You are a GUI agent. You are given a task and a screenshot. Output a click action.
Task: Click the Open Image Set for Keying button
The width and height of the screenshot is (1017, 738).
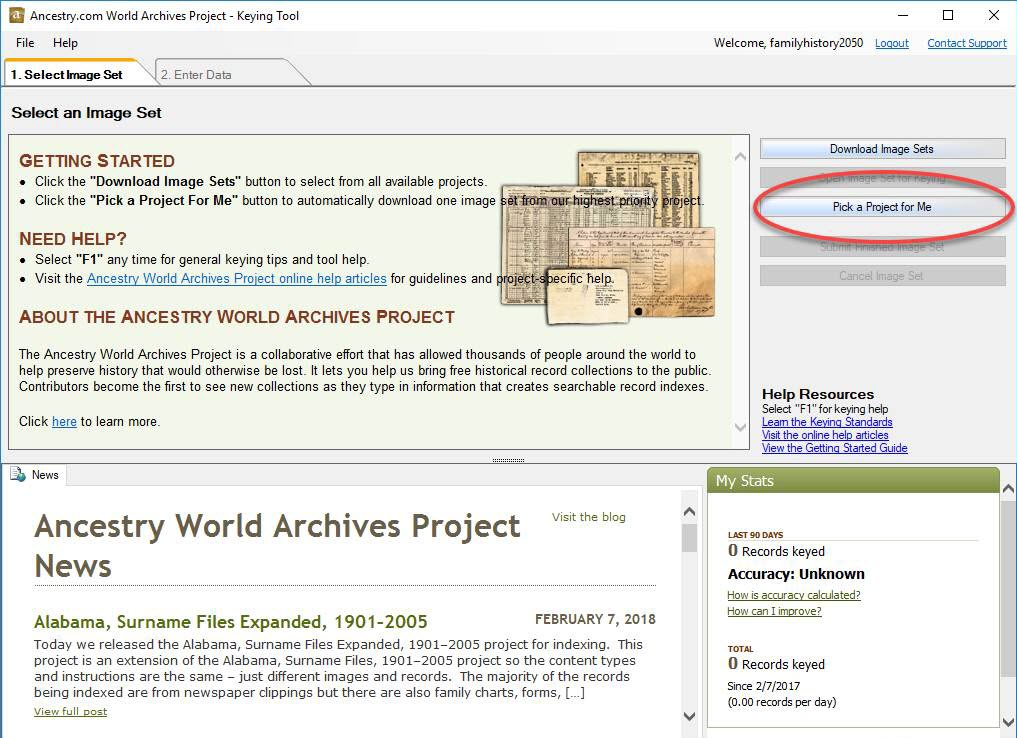[882, 178]
